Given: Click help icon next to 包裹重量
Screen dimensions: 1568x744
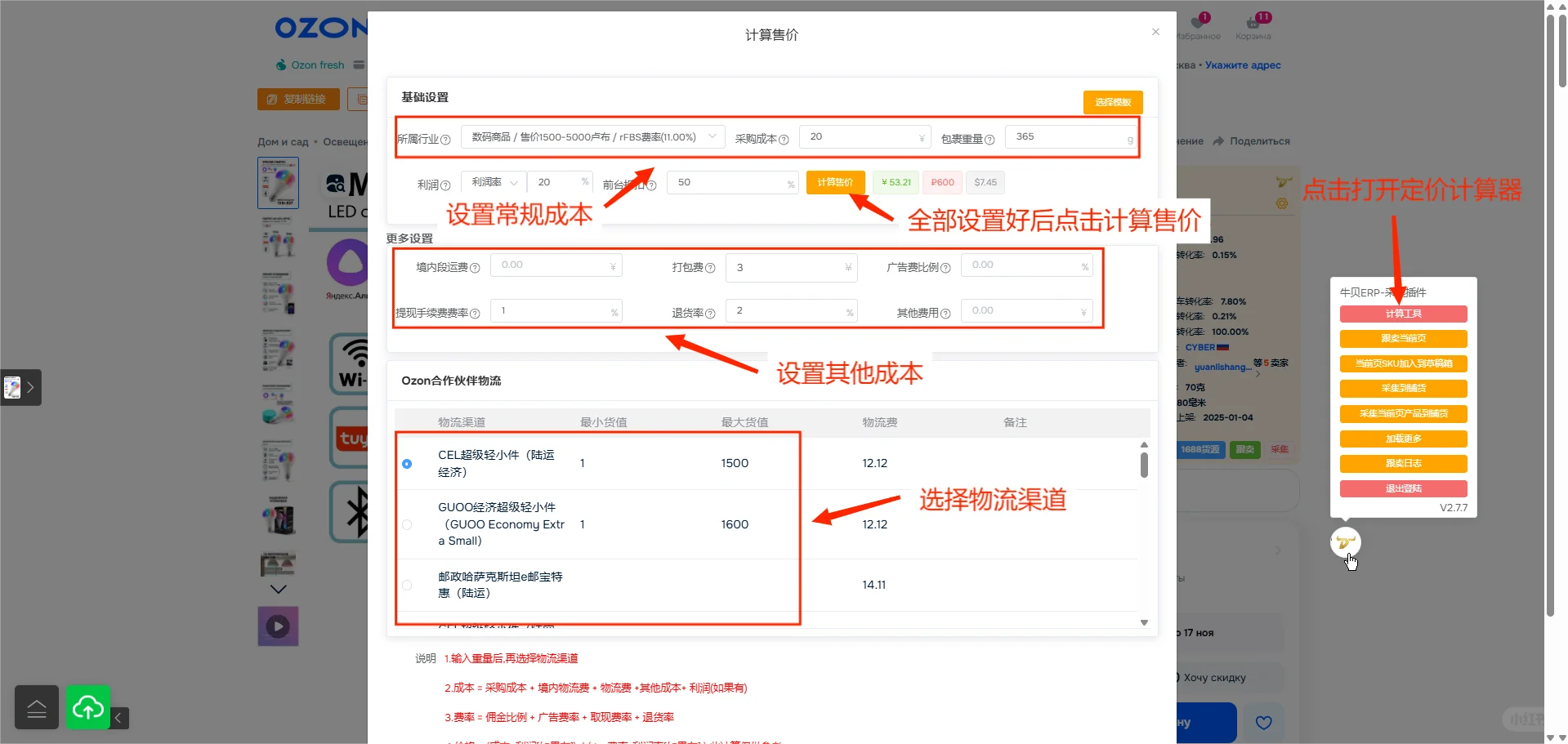Looking at the screenshot, I should click(x=989, y=140).
